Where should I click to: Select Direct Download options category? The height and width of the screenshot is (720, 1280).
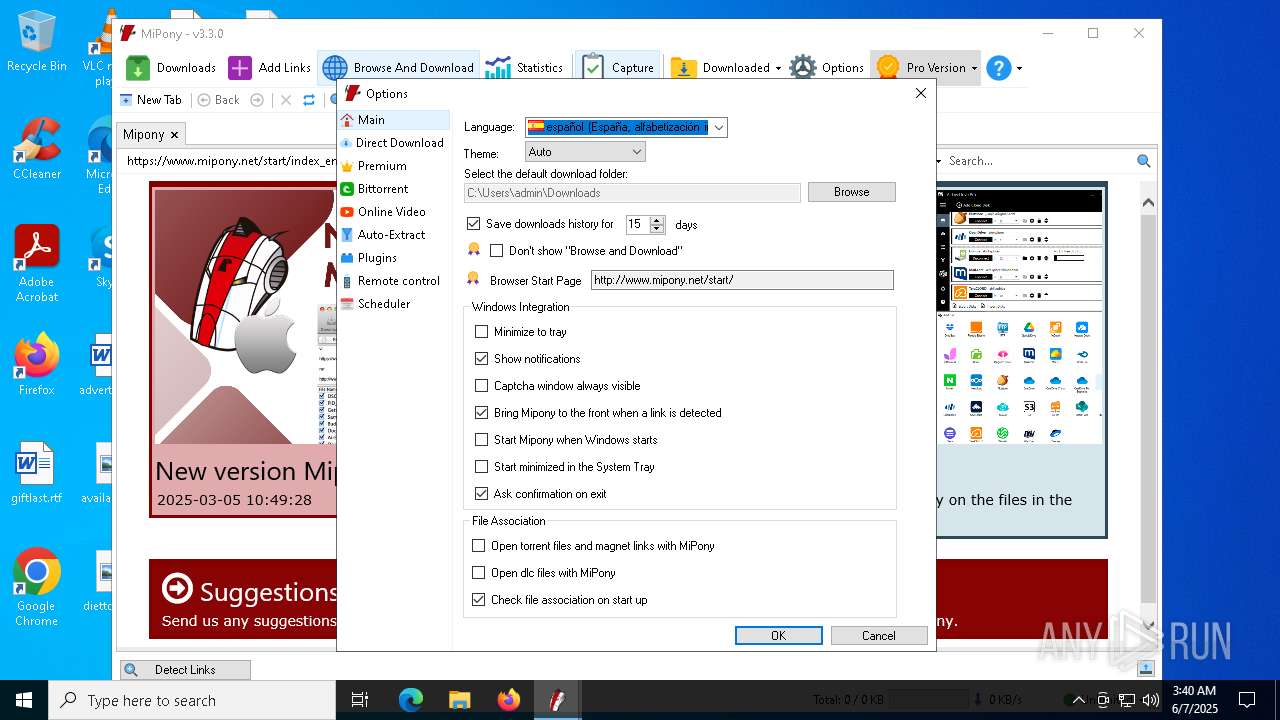tap(394, 143)
